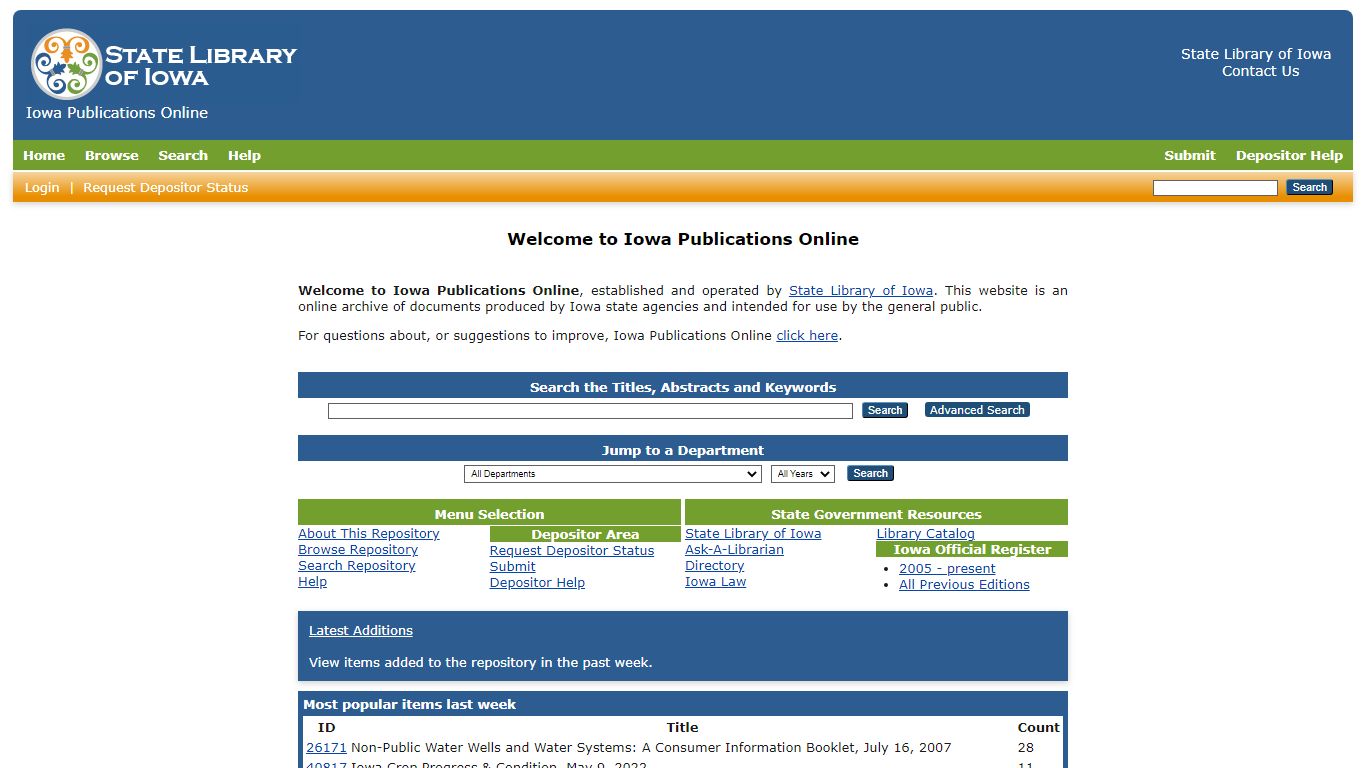Open the Contact Us link in header
Screen dimensions: 1366x768
pos(1260,71)
